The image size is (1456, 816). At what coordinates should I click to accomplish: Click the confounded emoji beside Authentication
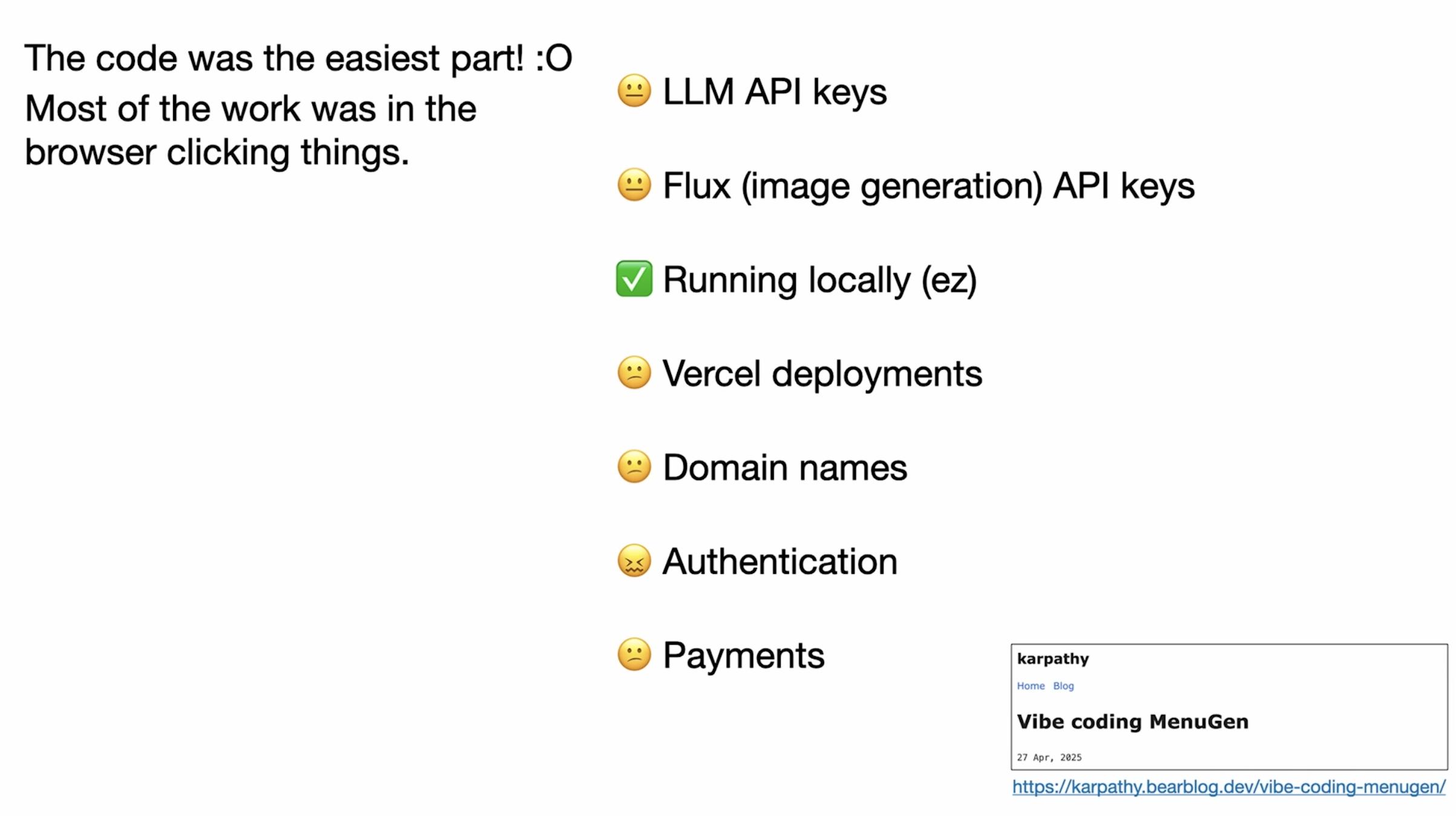pyautogui.click(x=634, y=561)
